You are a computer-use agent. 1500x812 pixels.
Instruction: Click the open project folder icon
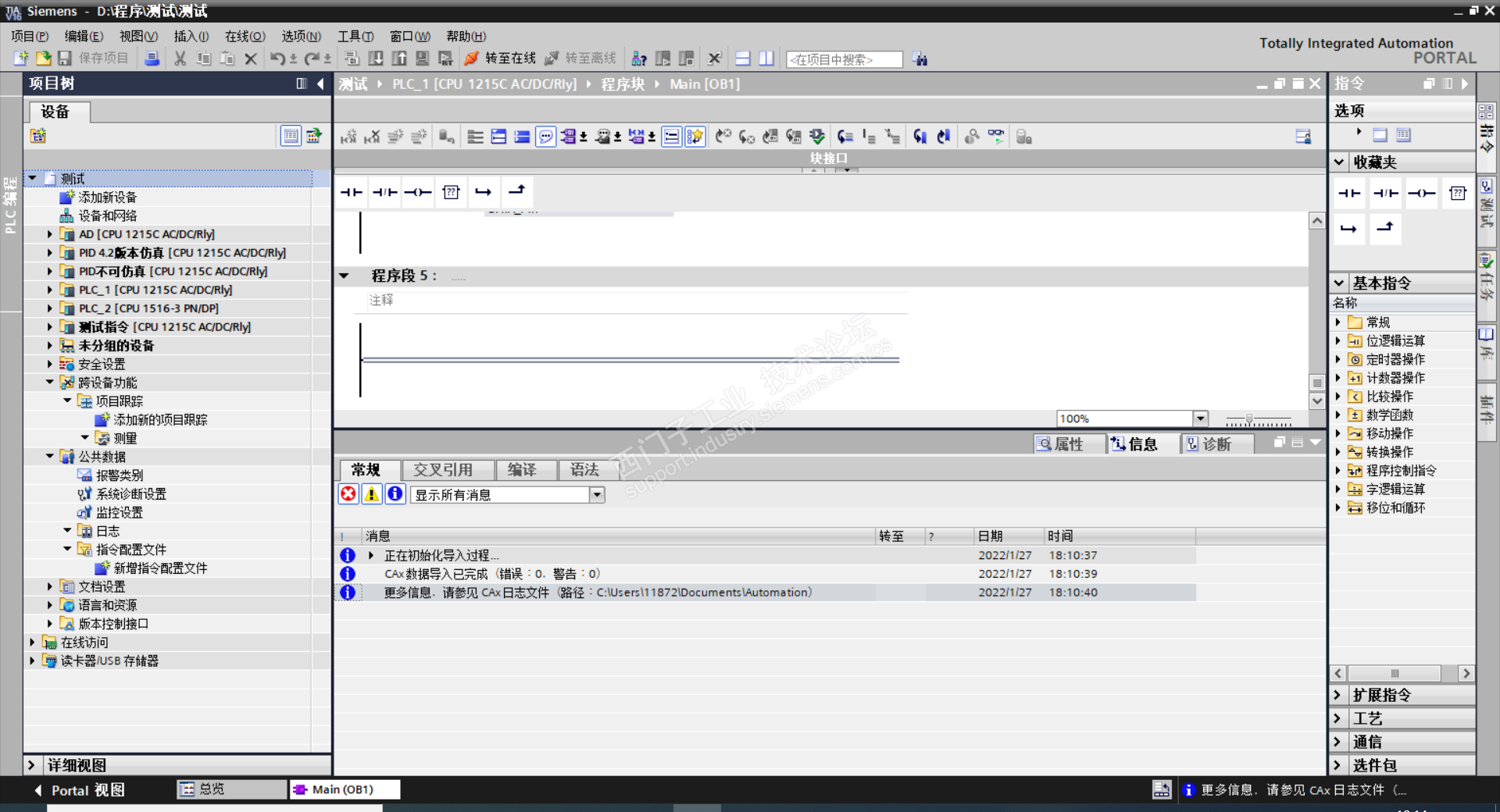[43, 59]
